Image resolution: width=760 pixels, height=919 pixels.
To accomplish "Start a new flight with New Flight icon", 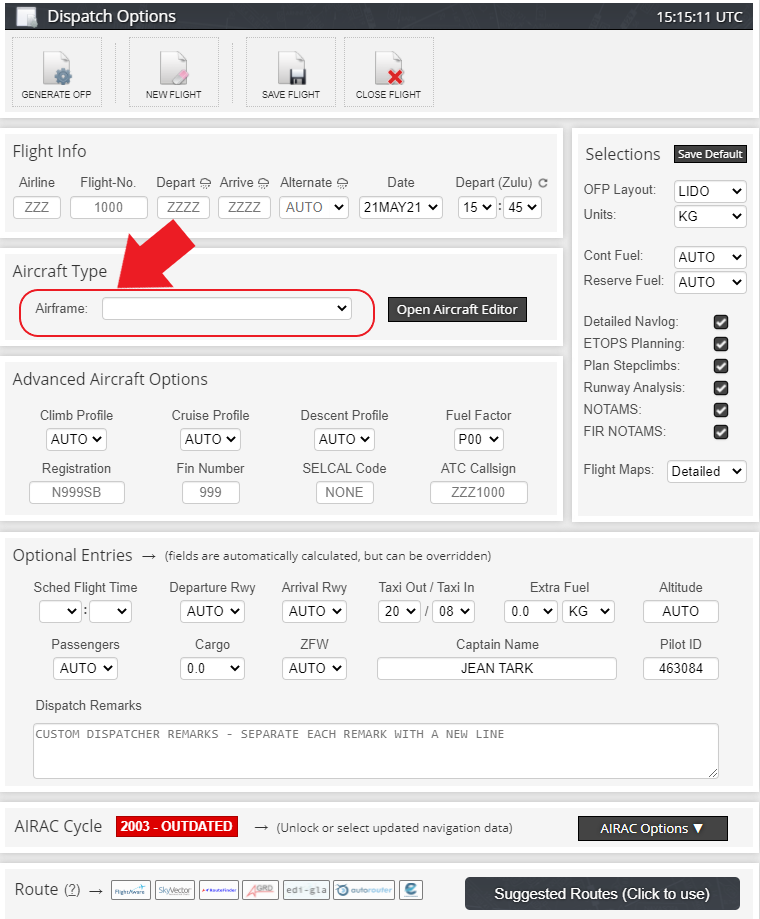I will coord(173,71).
